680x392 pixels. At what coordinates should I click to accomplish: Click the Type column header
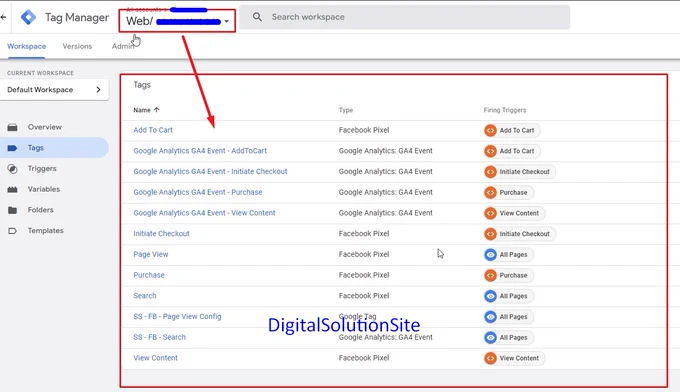pyautogui.click(x=346, y=110)
